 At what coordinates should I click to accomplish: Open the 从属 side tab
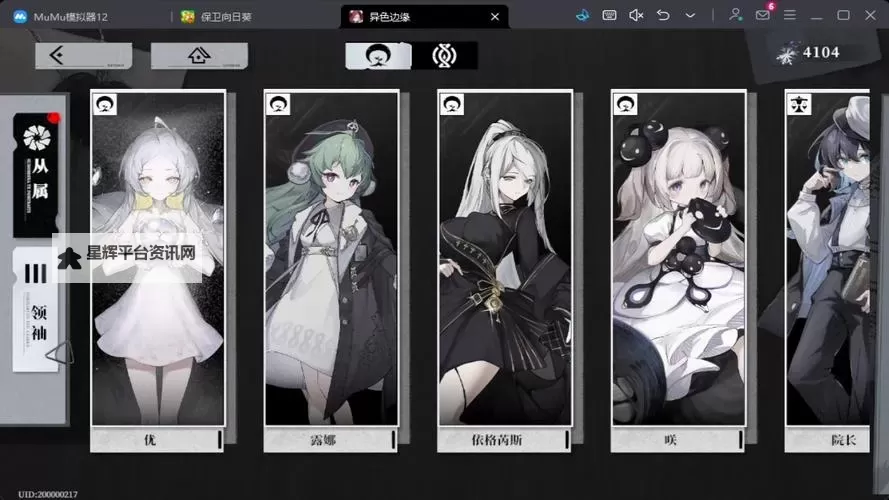tap(36, 175)
